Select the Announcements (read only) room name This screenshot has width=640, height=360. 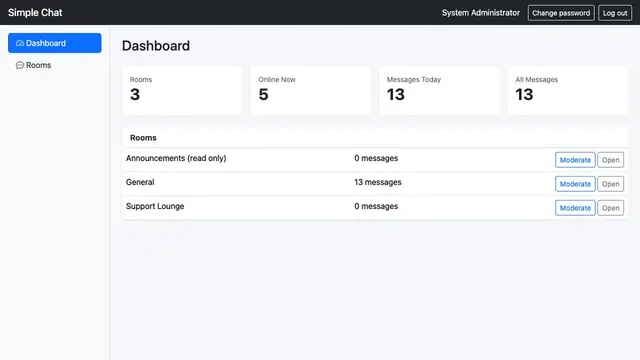tap(176, 158)
